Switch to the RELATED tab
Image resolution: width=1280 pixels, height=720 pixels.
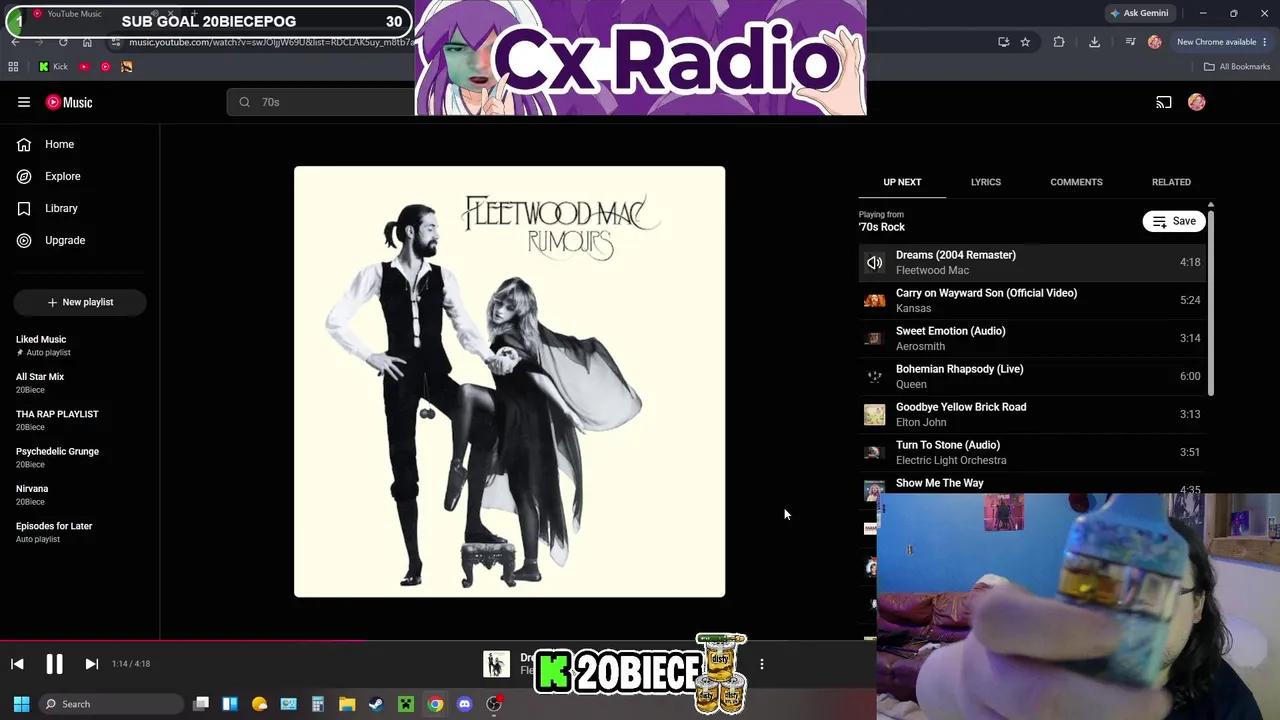click(1171, 182)
